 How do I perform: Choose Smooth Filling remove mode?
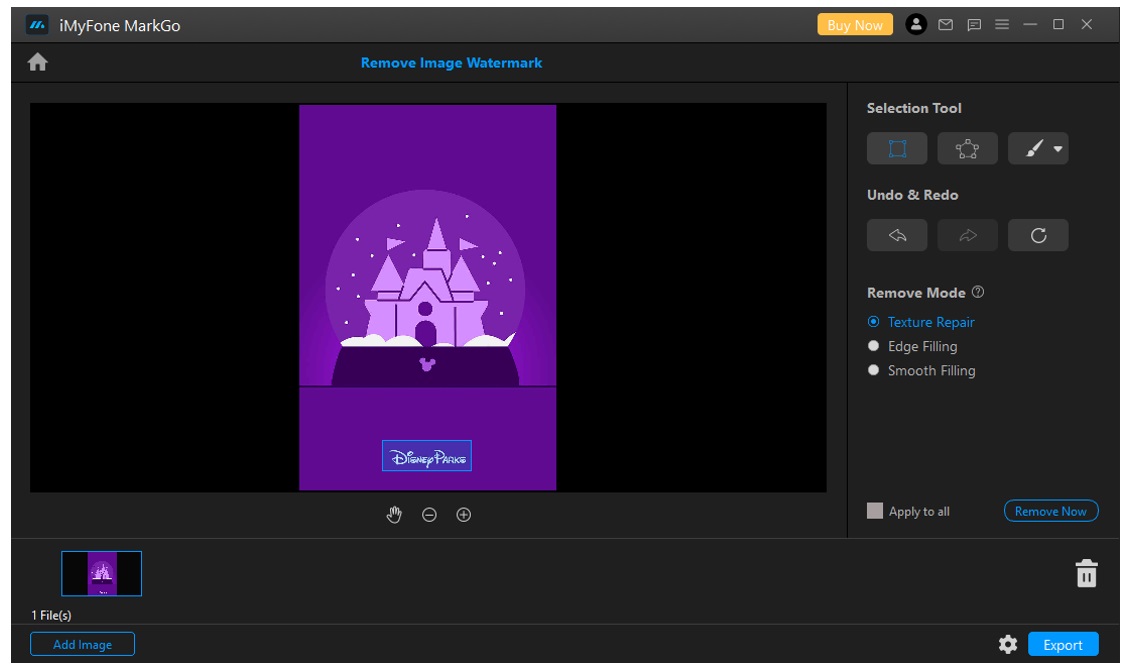tap(921, 370)
